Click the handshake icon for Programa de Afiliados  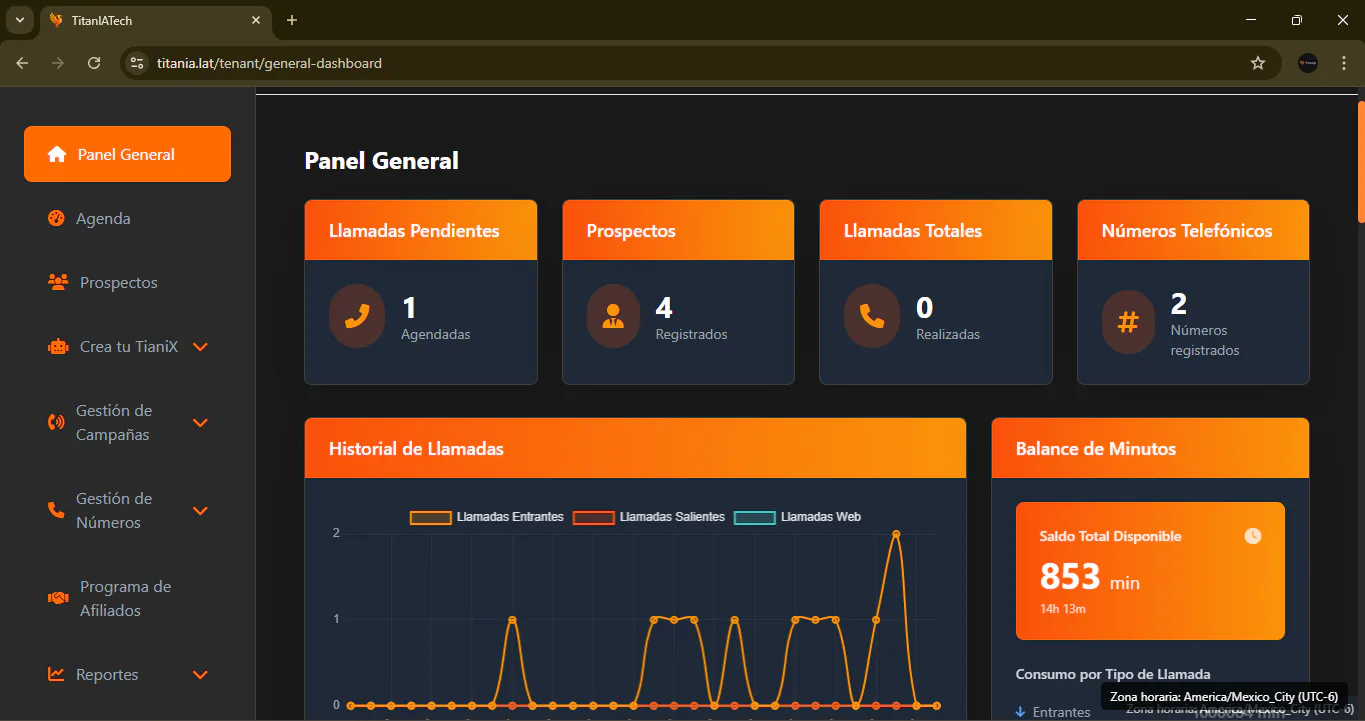(x=58, y=598)
